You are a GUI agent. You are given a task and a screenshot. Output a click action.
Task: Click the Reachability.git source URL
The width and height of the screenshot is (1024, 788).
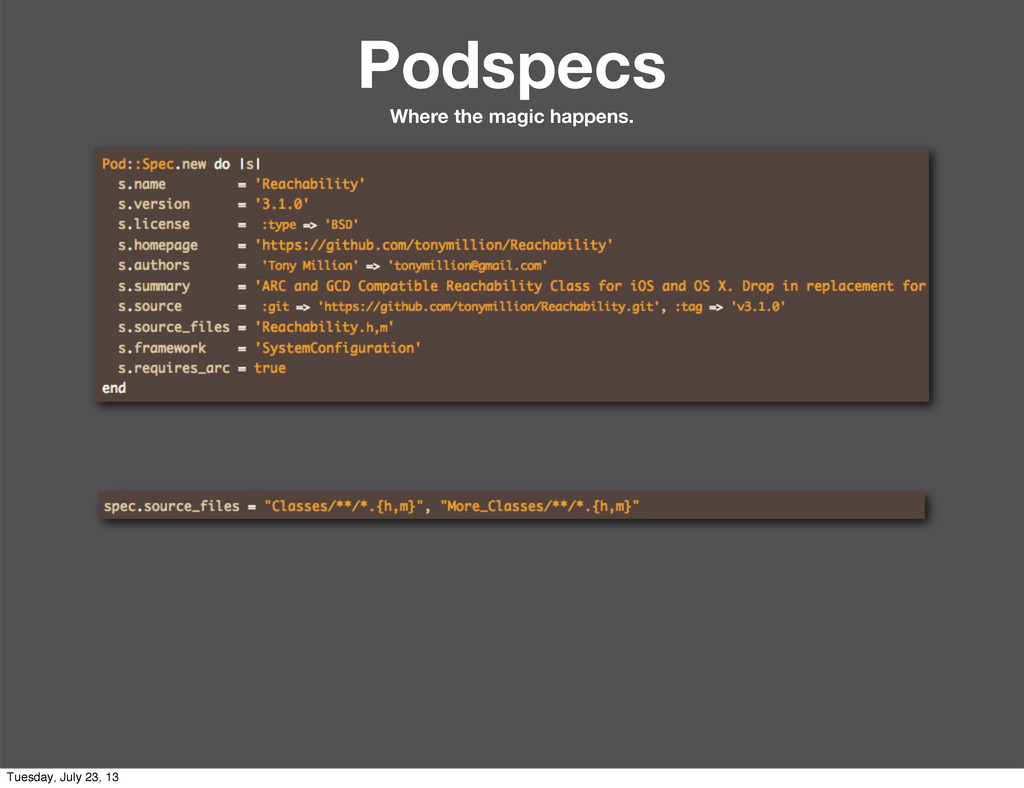pos(488,307)
